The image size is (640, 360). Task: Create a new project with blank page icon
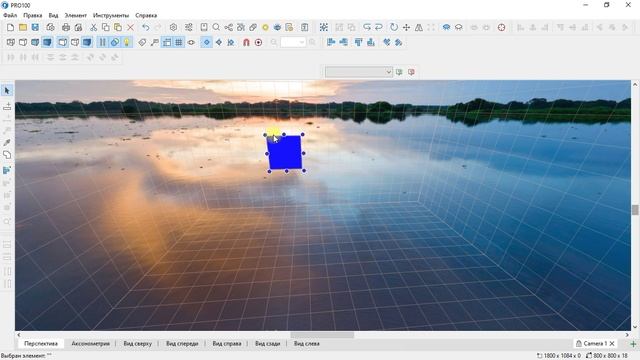click(x=10, y=27)
